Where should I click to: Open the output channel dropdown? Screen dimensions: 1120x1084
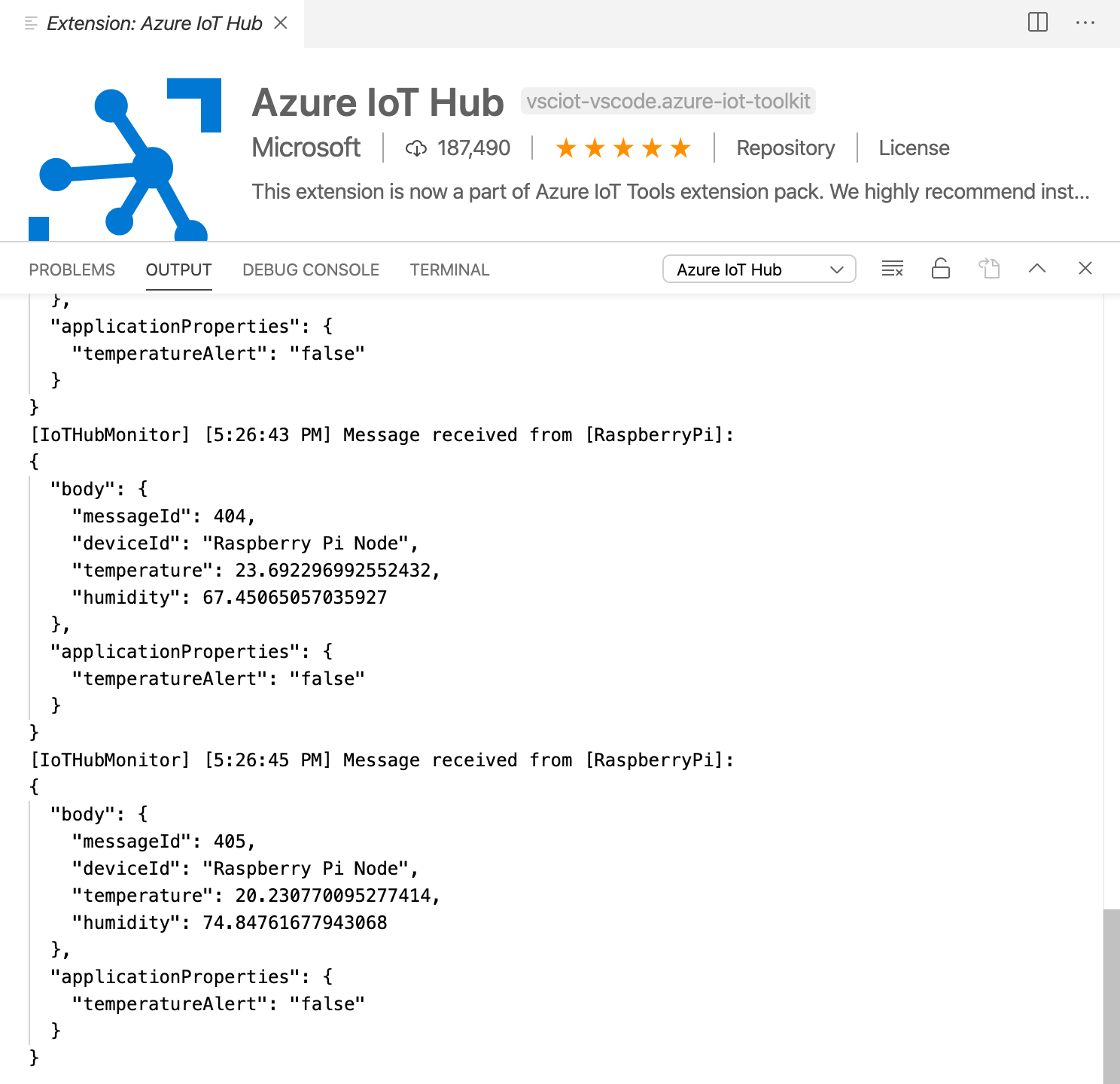click(x=758, y=269)
